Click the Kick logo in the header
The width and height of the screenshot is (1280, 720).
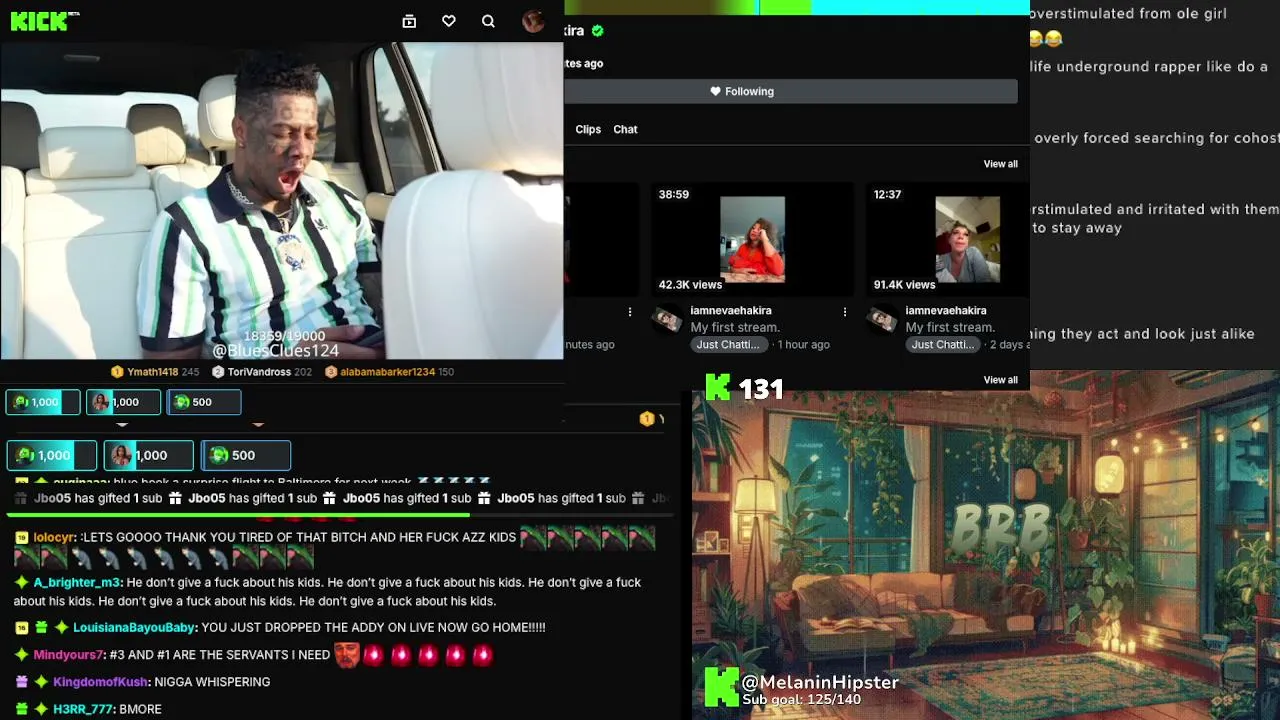click(x=45, y=21)
